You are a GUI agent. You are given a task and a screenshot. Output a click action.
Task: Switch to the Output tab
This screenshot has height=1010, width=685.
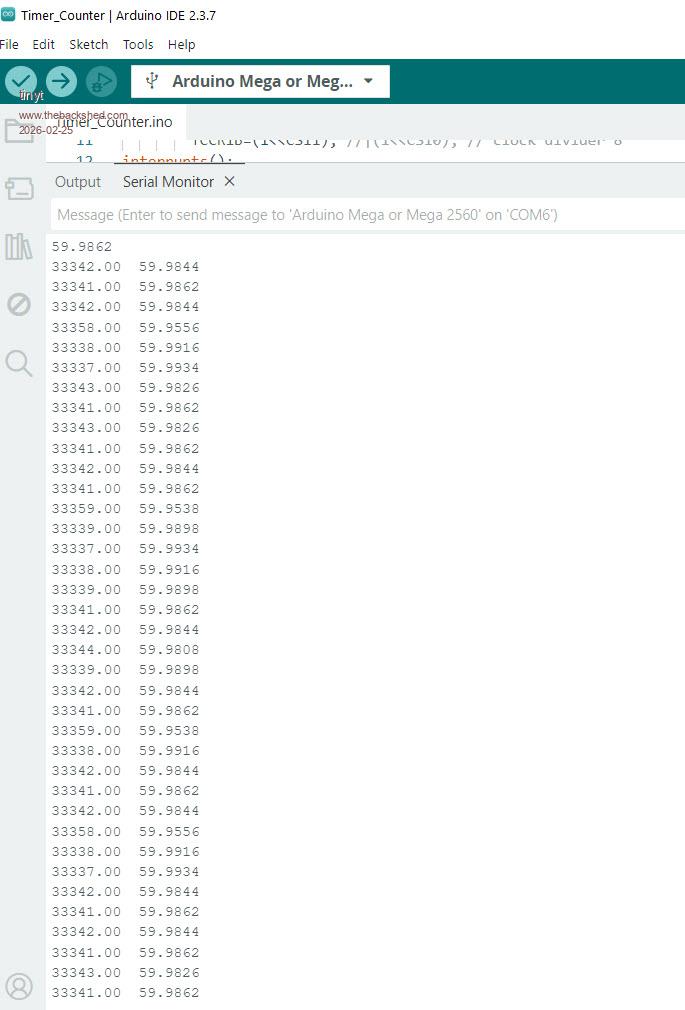click(78, 182)
